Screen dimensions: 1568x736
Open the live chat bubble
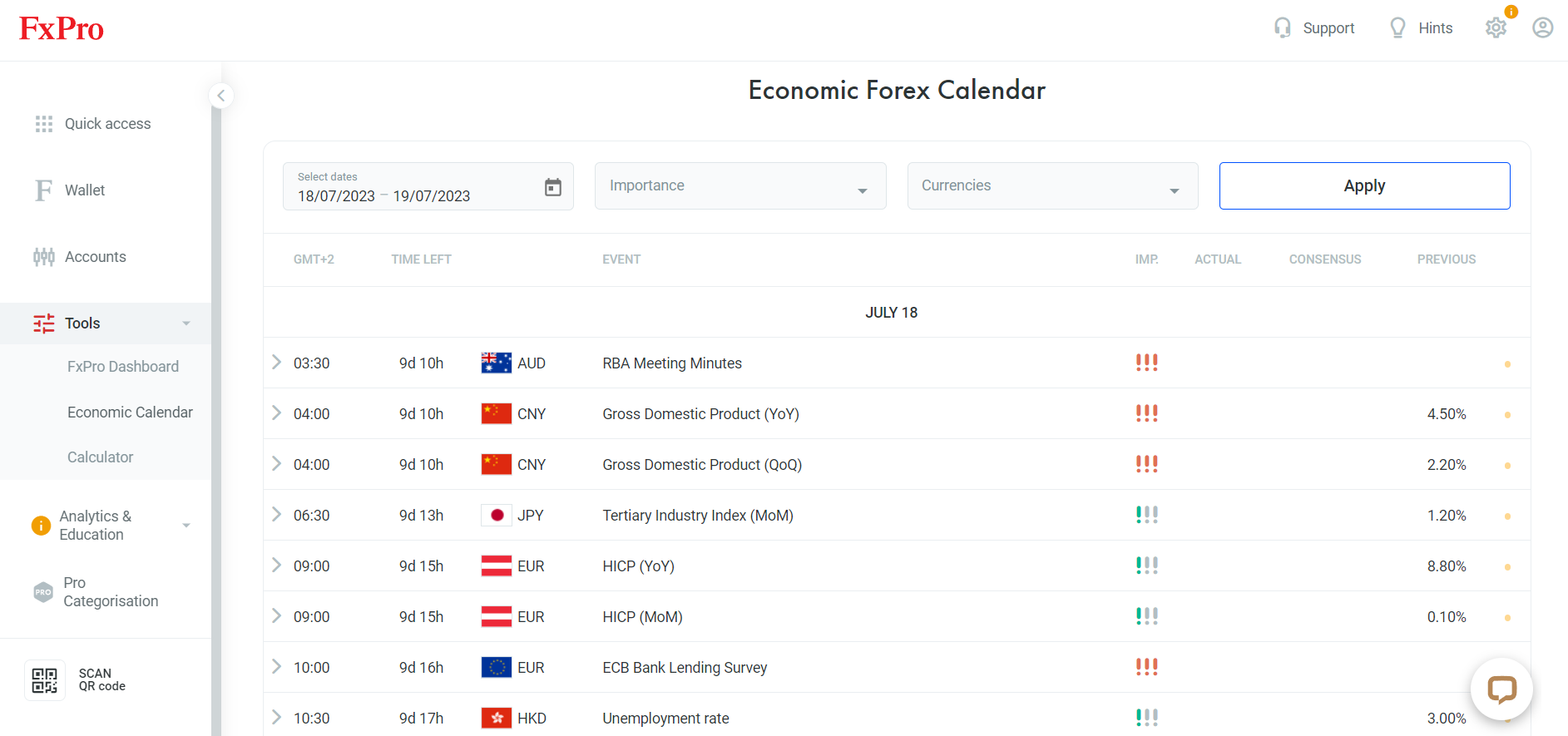click(x=1501, y=689)
